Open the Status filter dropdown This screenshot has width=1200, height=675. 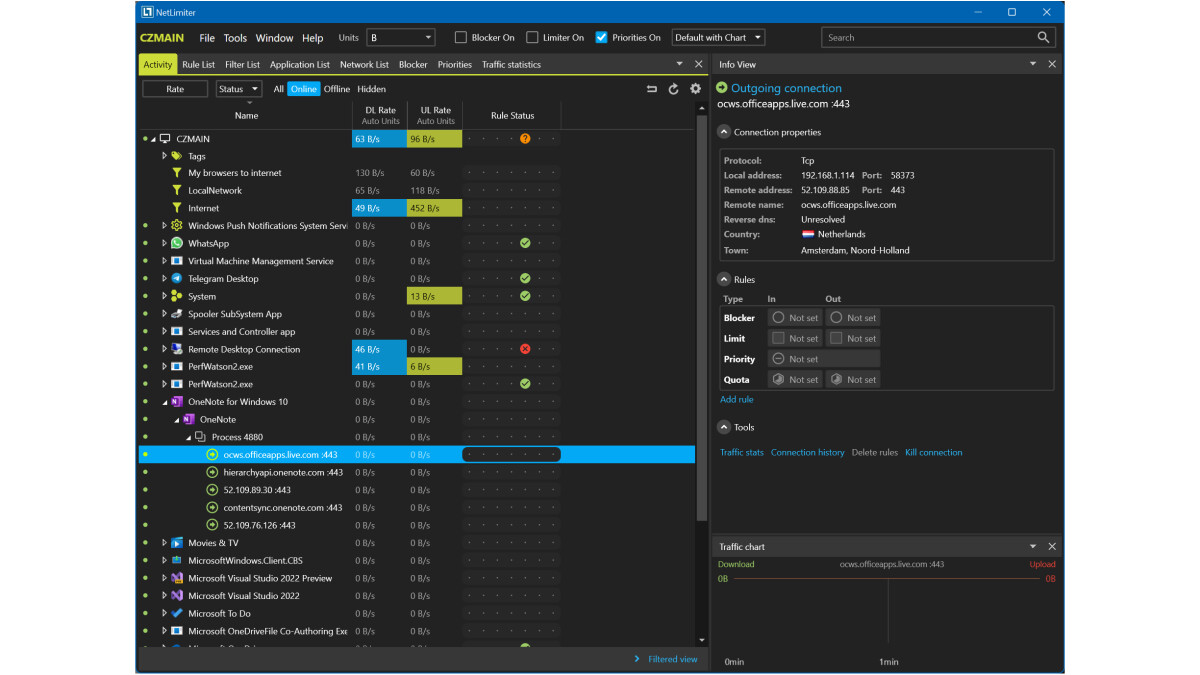click(x=239, y=89)
